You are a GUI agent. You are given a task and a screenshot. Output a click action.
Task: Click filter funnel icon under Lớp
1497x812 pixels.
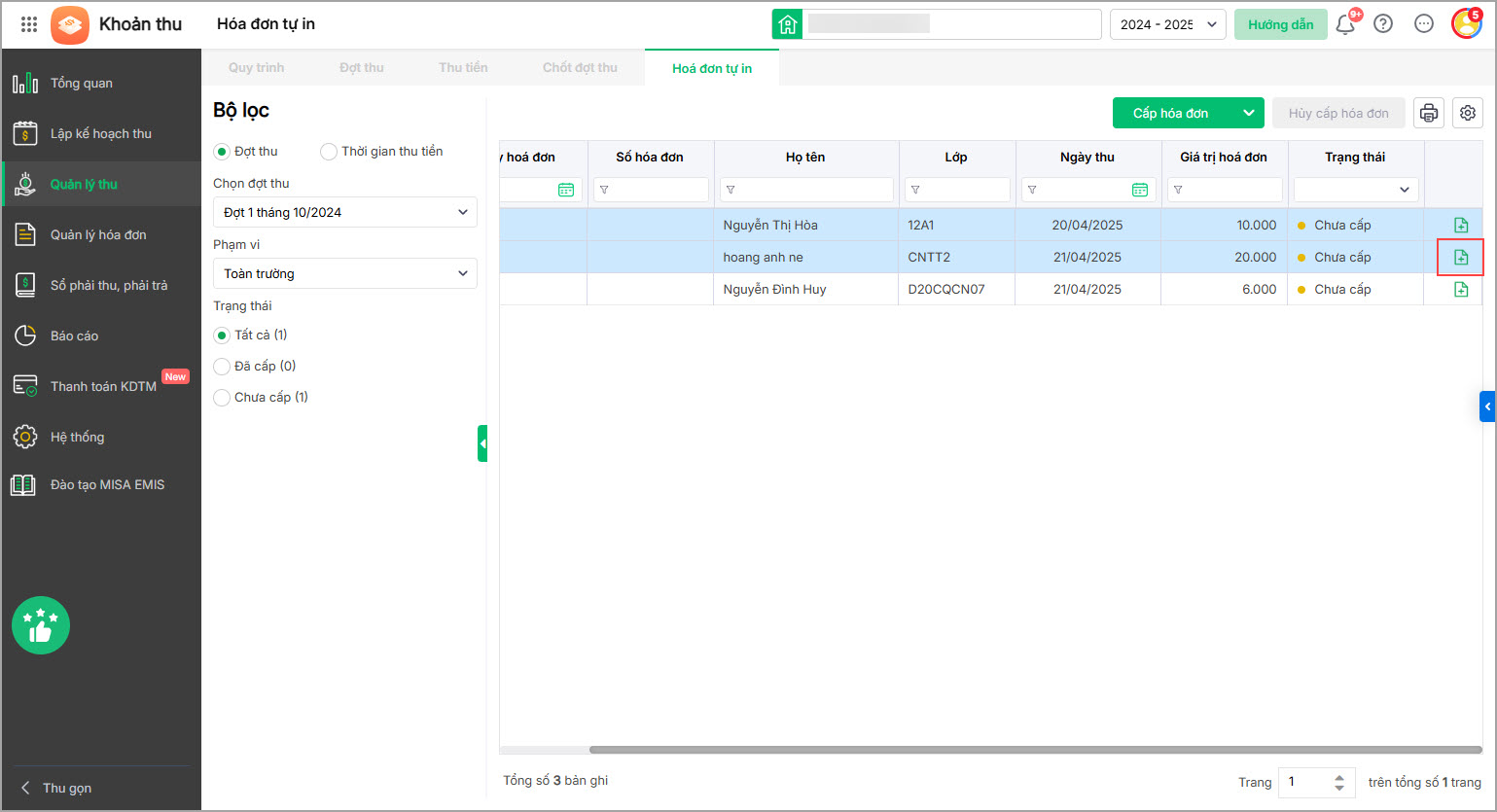pos(915,190)
